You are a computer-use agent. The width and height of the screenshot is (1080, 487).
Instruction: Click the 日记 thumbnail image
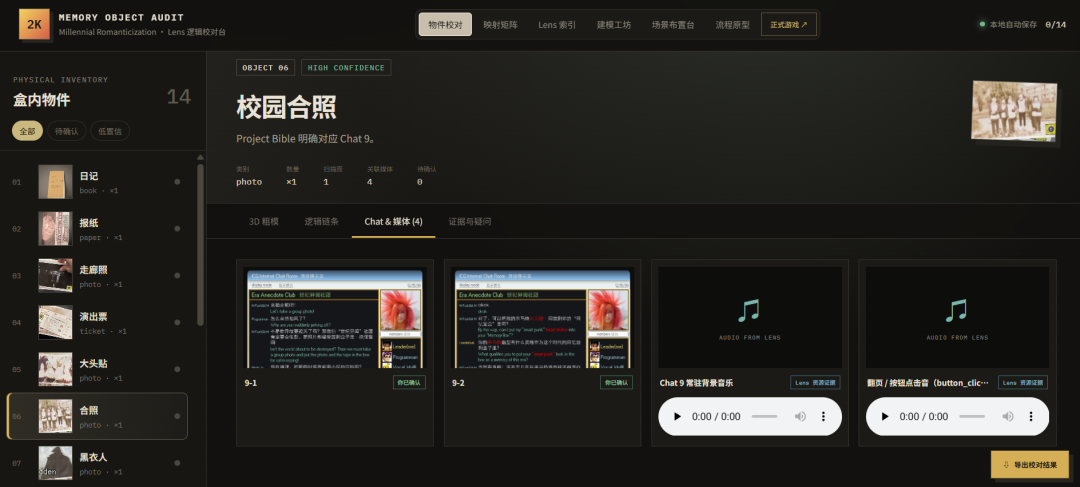tap(55, 182)
